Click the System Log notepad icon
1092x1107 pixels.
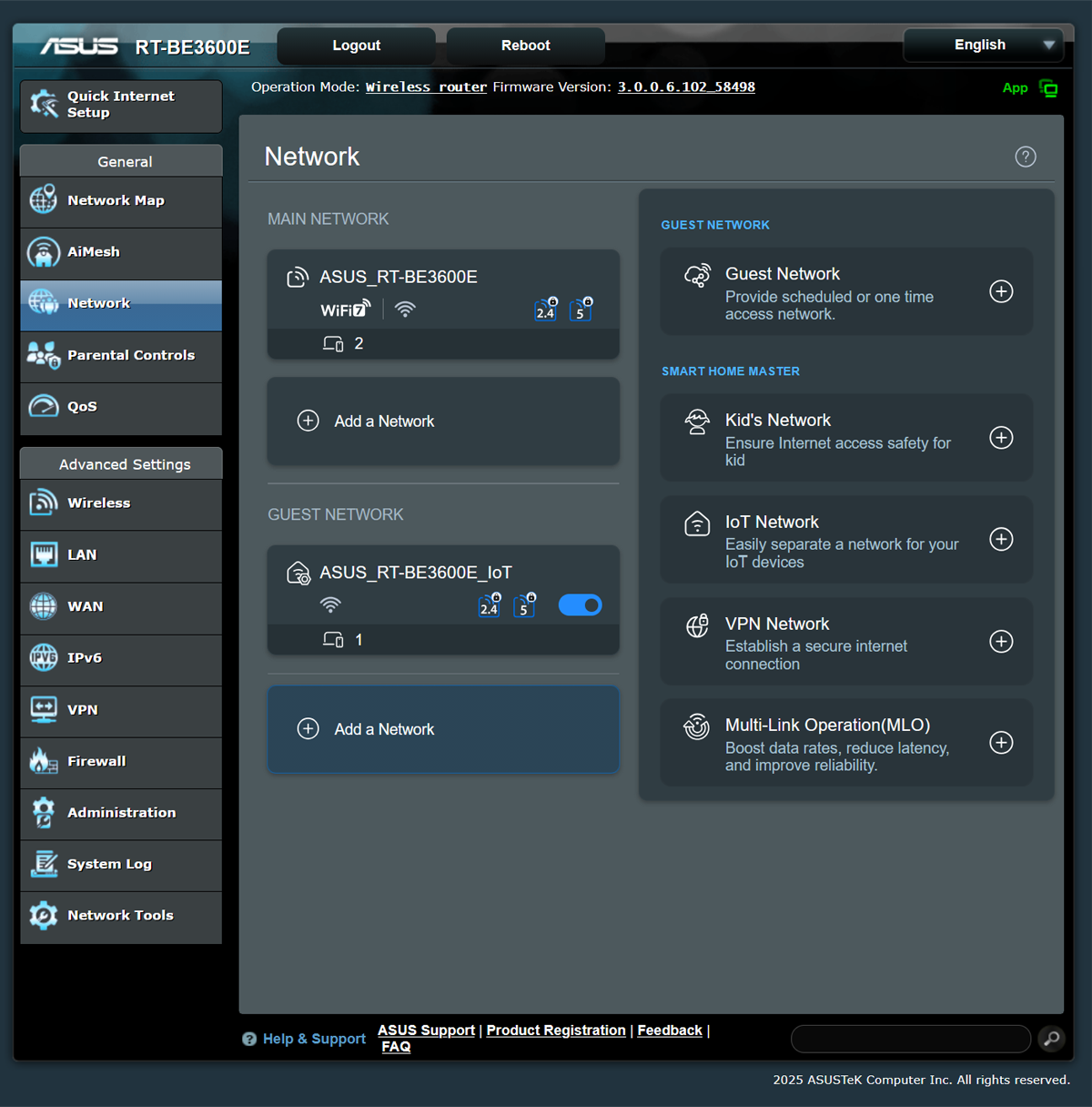(x=44, y=864)
